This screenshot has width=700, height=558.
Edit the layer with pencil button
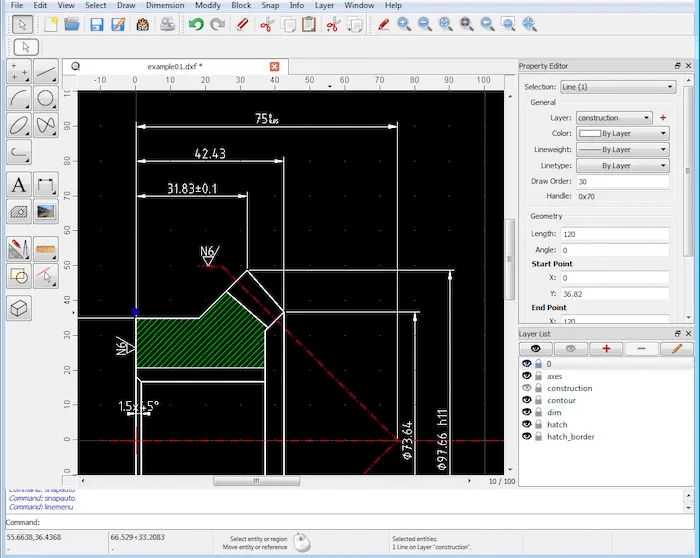tap(677, 349)
